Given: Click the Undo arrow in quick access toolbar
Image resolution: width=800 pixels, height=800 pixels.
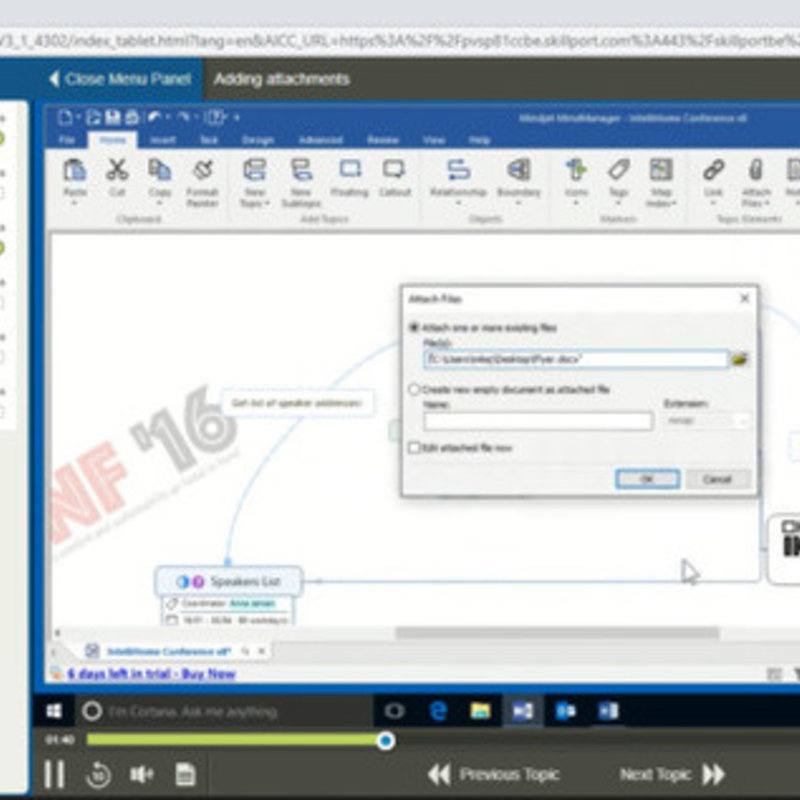Looking at the screenshot, I should [154, 117].
